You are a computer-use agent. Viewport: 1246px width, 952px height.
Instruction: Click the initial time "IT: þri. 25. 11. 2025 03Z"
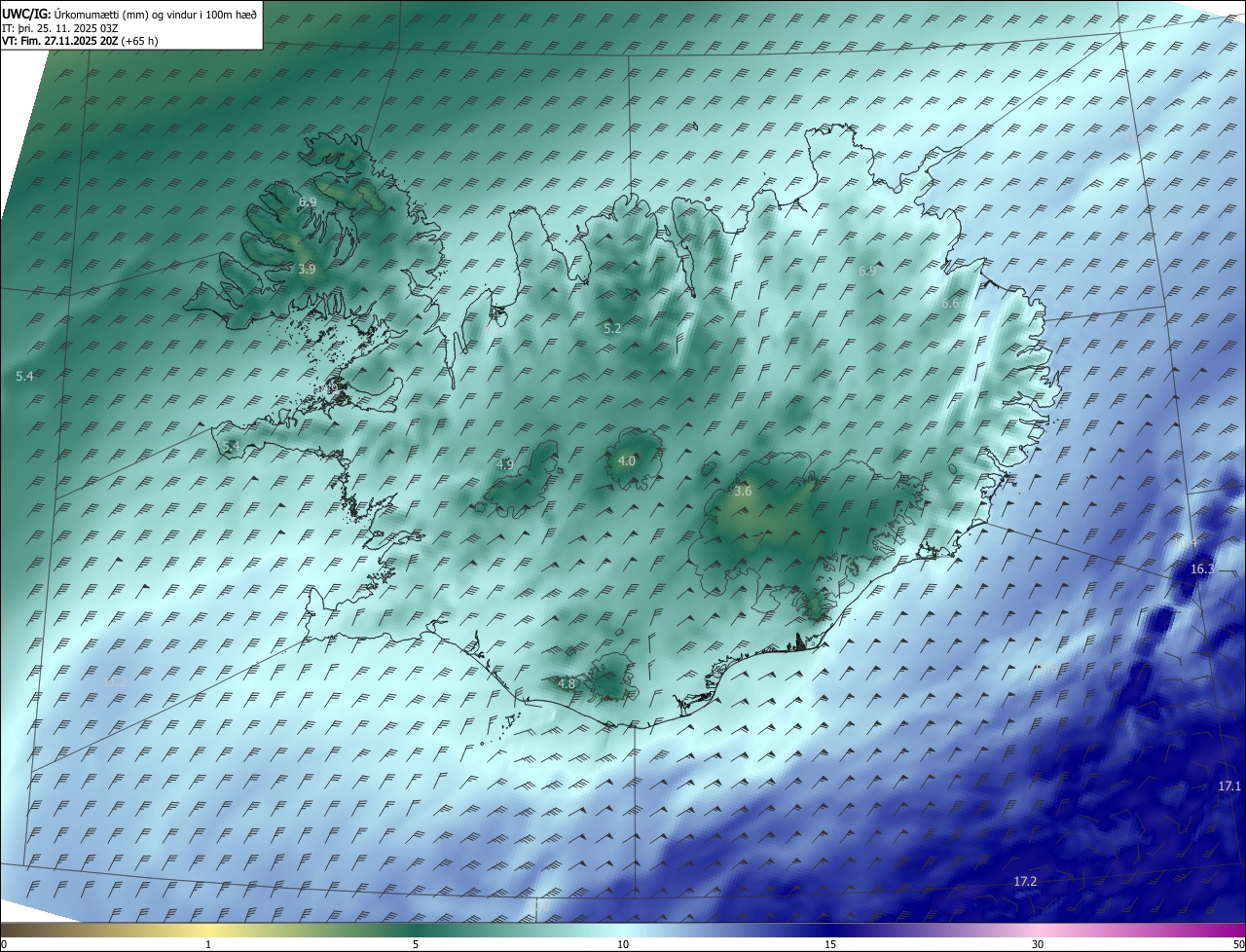[61, 28]
